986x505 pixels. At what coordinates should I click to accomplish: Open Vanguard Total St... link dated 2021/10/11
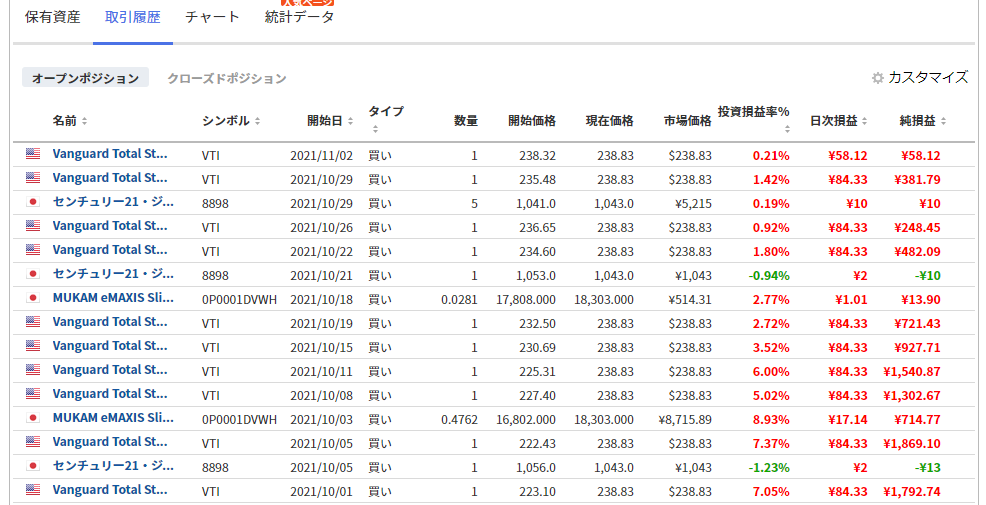tap(110, 370)
